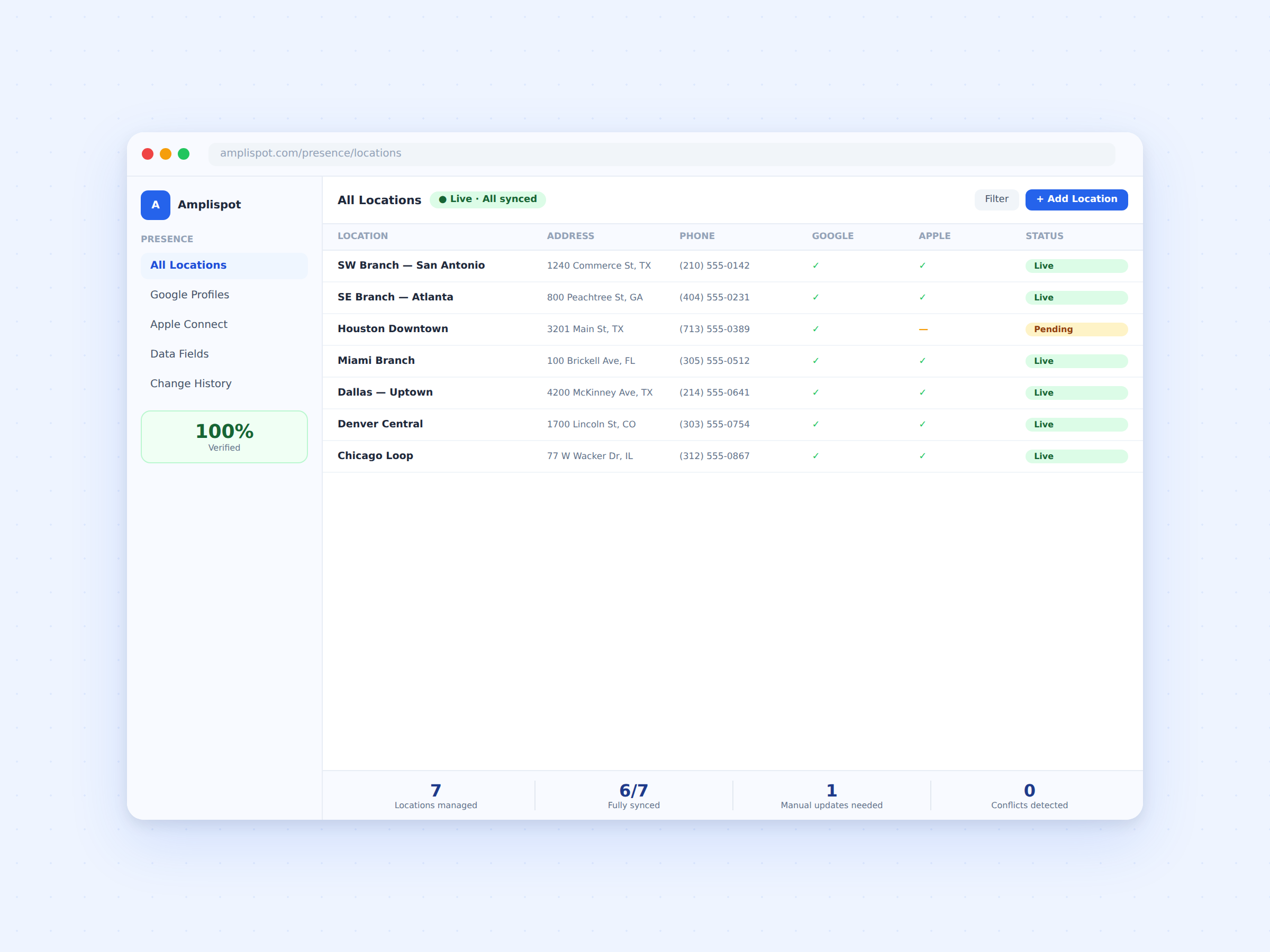
Task: Click Apple checkmark for SW Branch San Antonio
Action: point(922,266)
